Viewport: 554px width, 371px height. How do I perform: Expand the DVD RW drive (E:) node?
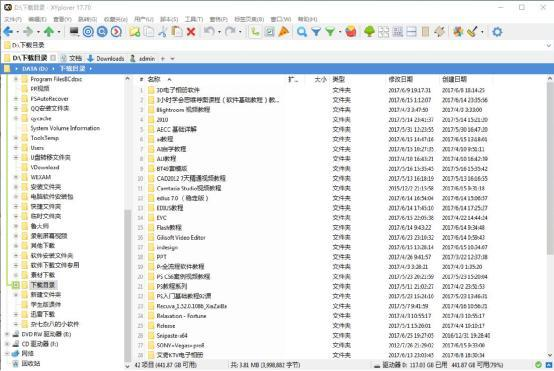pyautogui.click(x=7, y=334)
